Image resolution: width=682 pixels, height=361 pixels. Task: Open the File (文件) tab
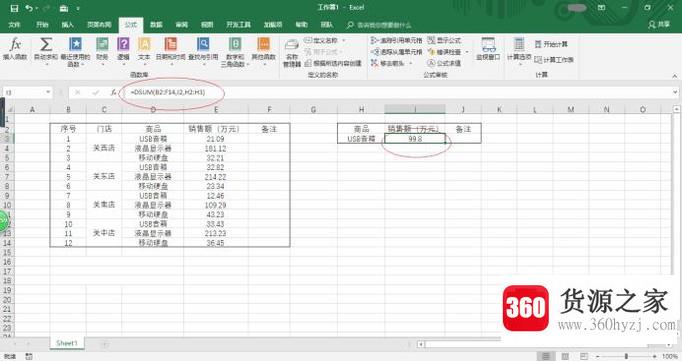point(14,25)
